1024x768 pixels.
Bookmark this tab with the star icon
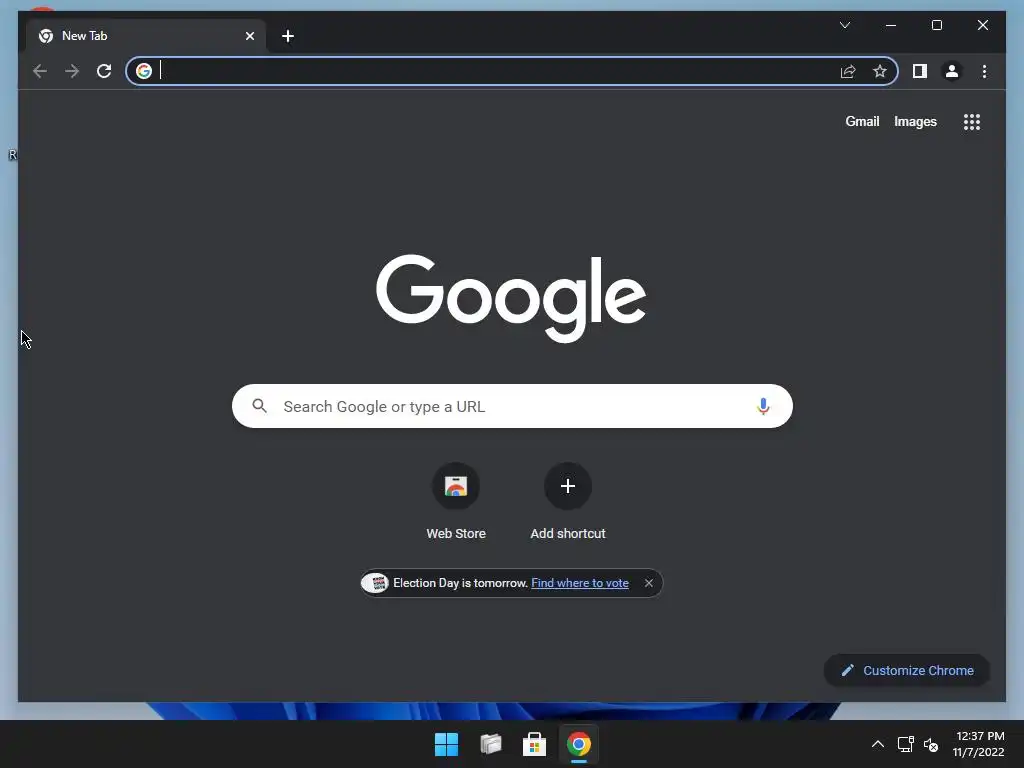tap(880, 71)
